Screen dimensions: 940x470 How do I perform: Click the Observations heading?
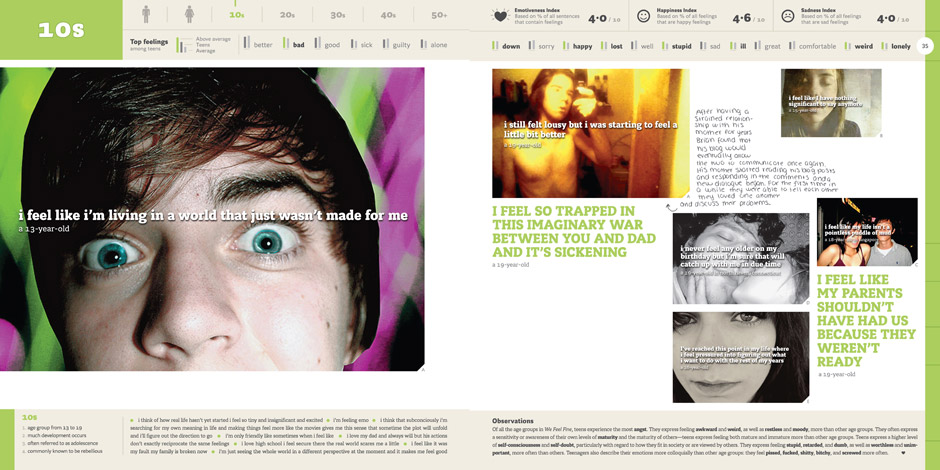point(513,421)
